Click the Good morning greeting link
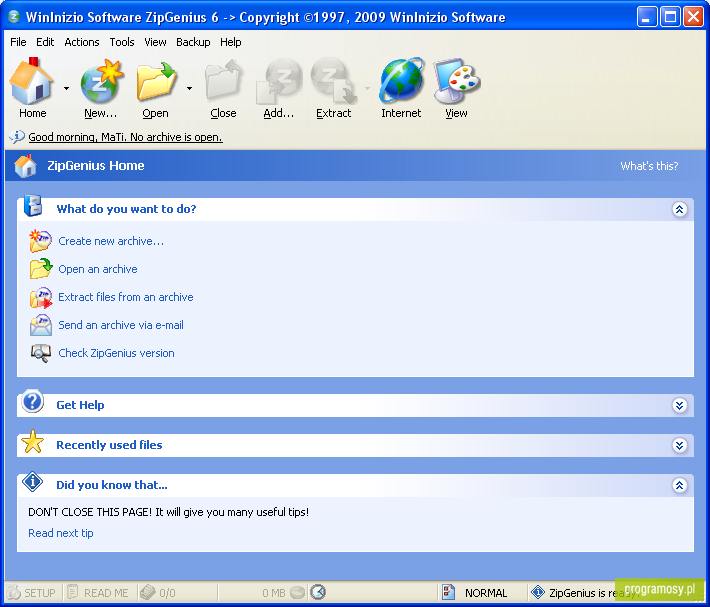Viewport: 710px width, 607px height. tap(125, 137)
